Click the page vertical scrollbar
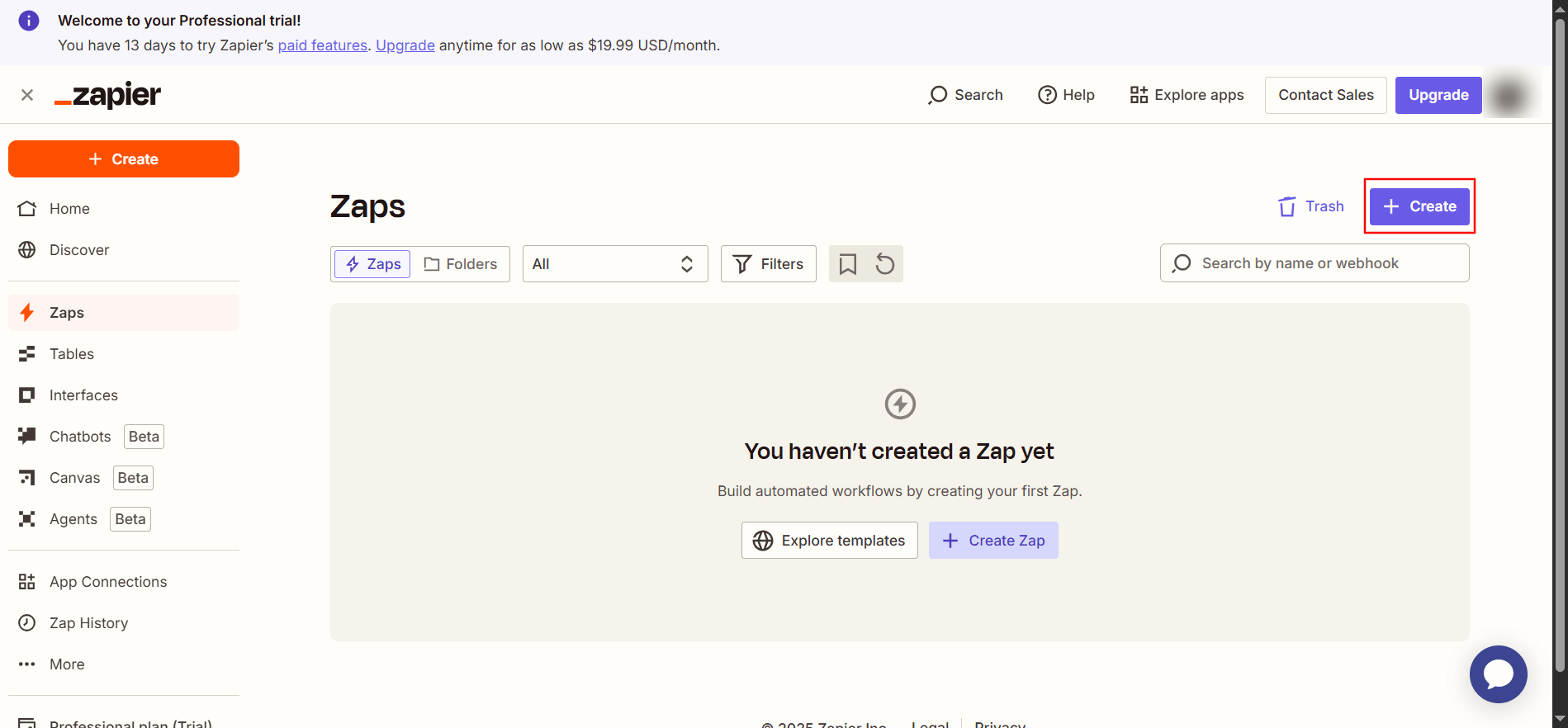 point(1560,347)
